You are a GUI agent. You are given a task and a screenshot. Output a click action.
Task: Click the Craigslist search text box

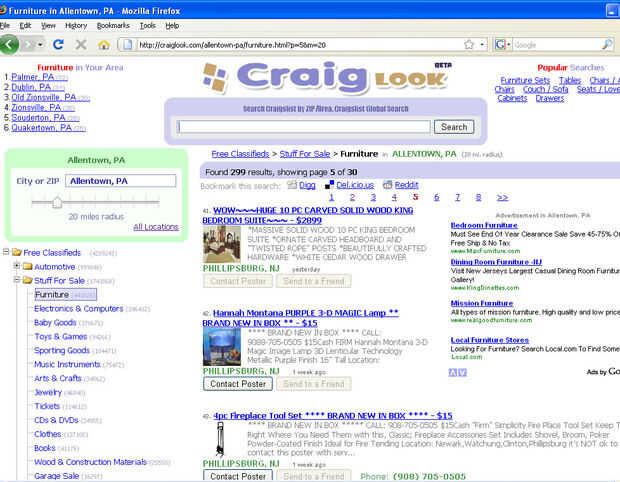click(304, 127)
